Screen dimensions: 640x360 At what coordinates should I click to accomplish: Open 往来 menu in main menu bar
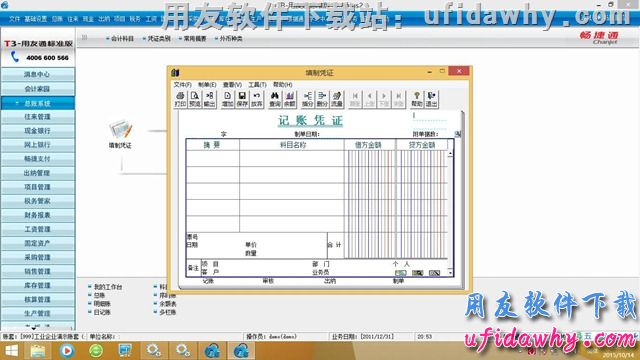pyautogui.click(x=73, y=19)
